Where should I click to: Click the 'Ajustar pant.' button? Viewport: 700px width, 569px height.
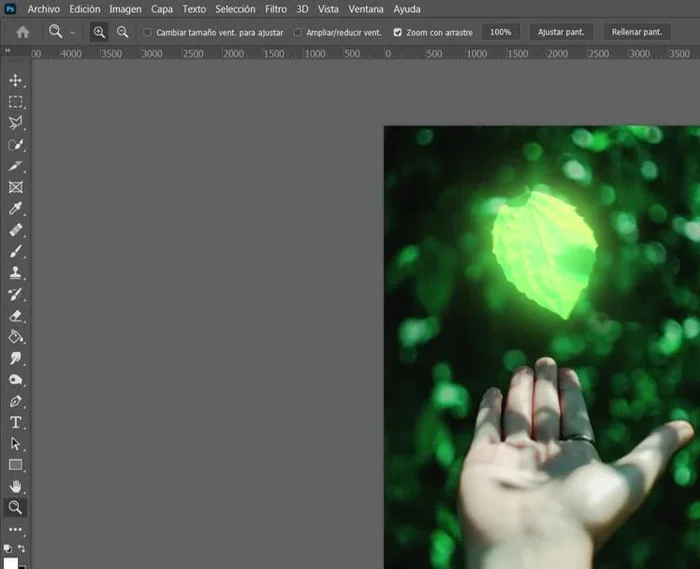point(561,32)
